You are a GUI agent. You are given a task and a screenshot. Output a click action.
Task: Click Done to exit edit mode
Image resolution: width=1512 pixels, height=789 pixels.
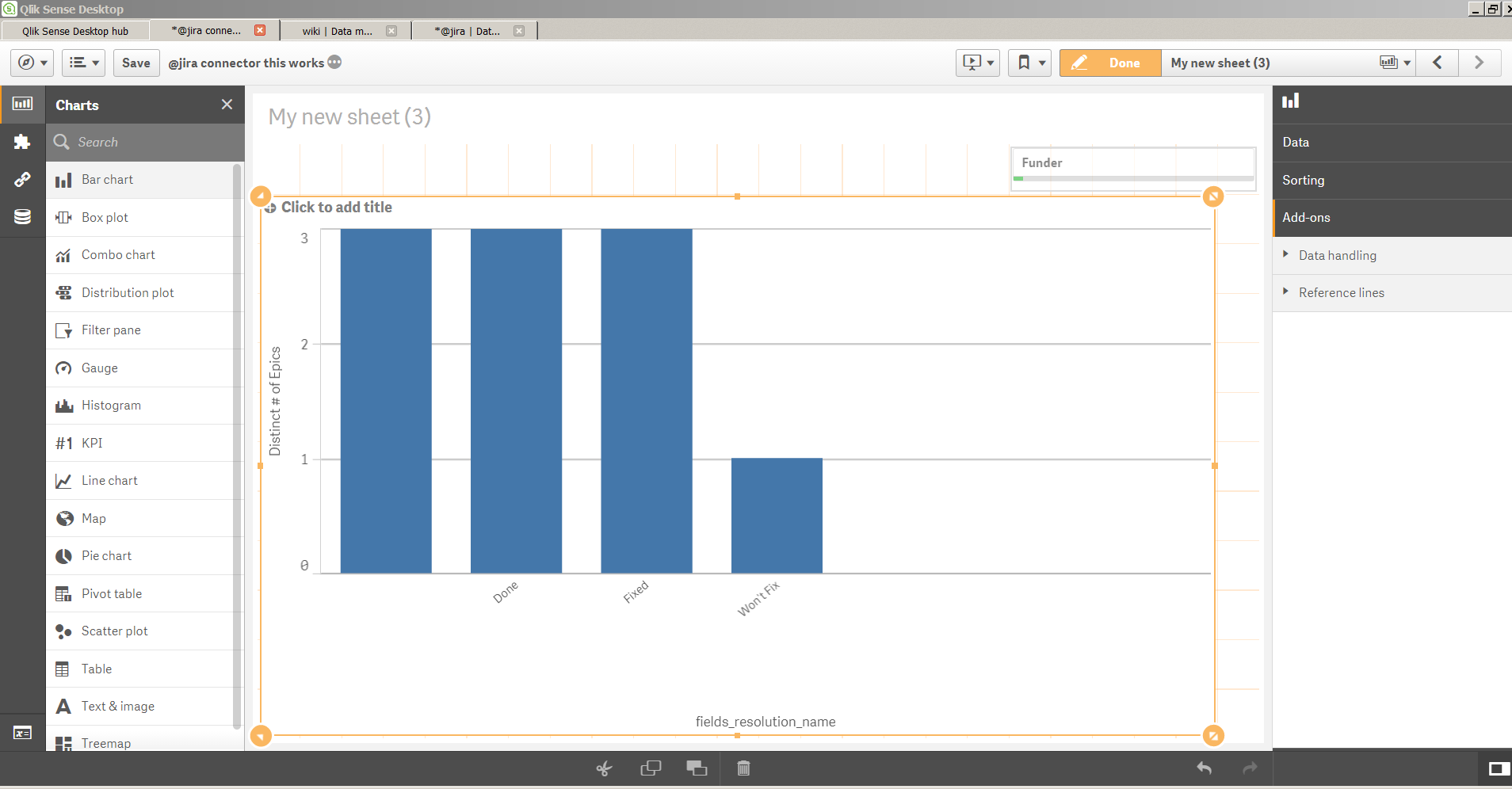click(1110, 63)
